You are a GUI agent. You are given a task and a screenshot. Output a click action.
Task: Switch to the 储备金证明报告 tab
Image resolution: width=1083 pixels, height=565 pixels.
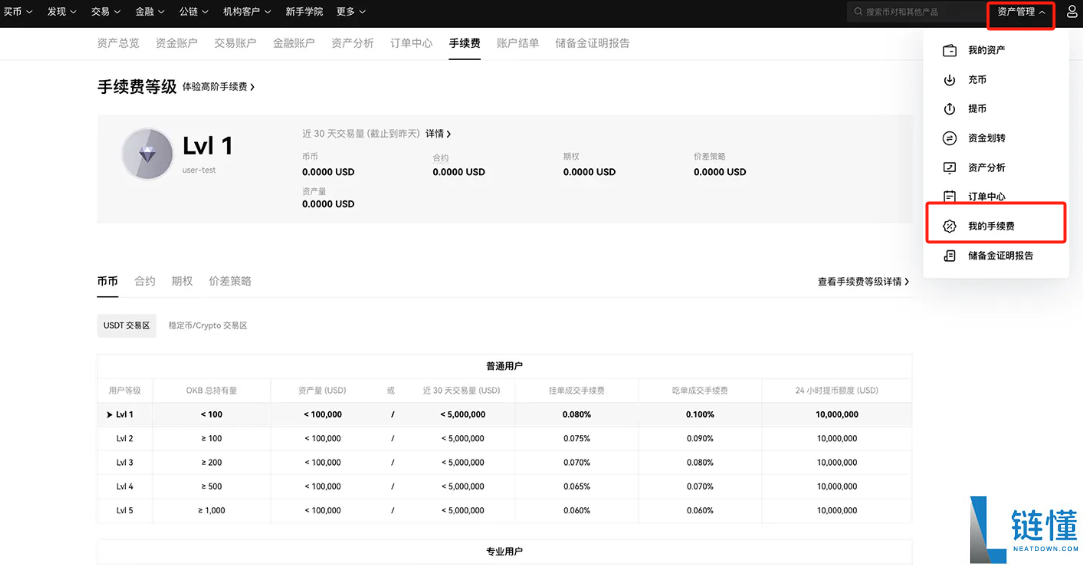(592, 43)
